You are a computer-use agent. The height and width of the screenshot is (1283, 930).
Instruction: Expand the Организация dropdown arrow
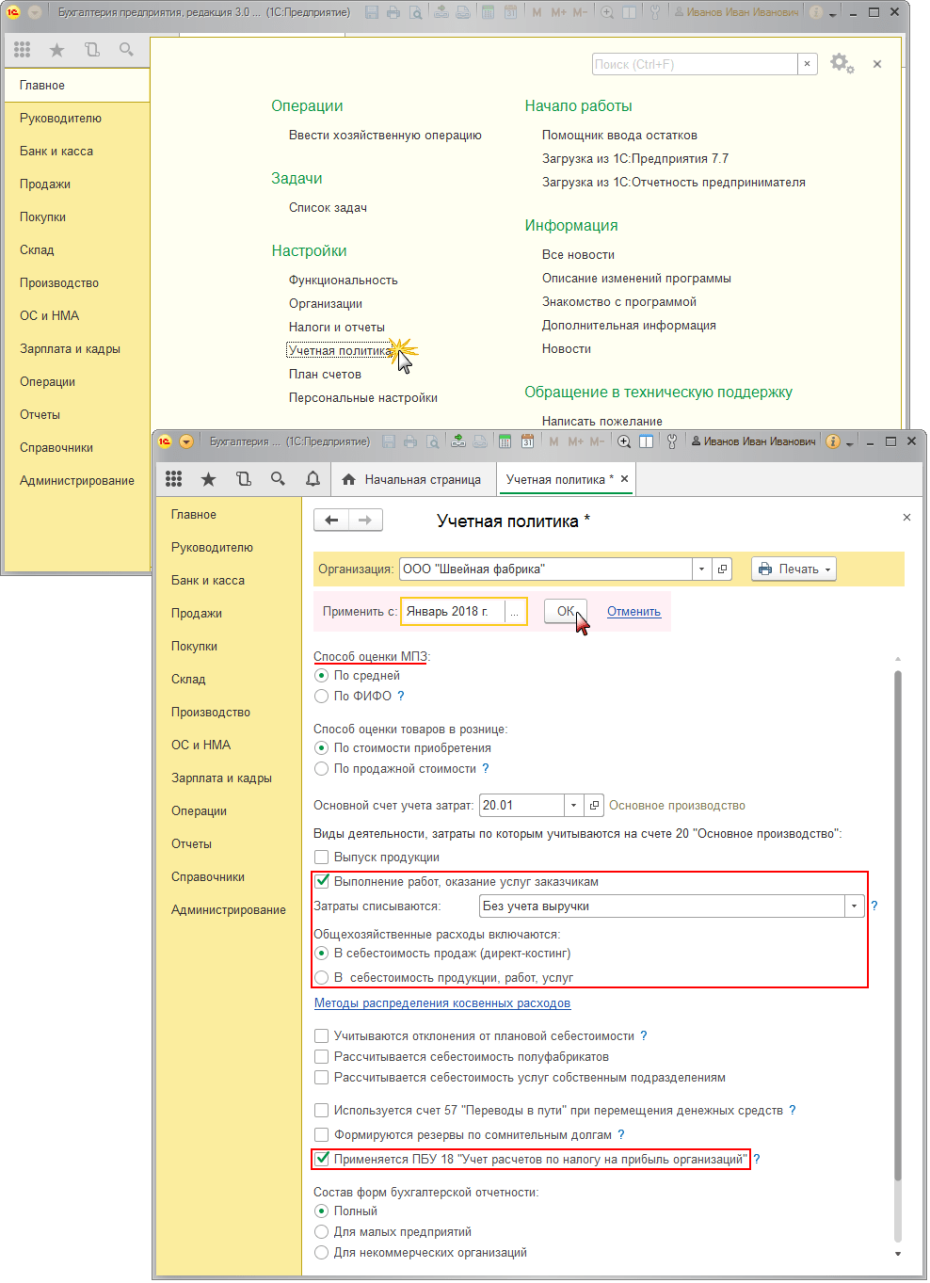coord(702,569)
